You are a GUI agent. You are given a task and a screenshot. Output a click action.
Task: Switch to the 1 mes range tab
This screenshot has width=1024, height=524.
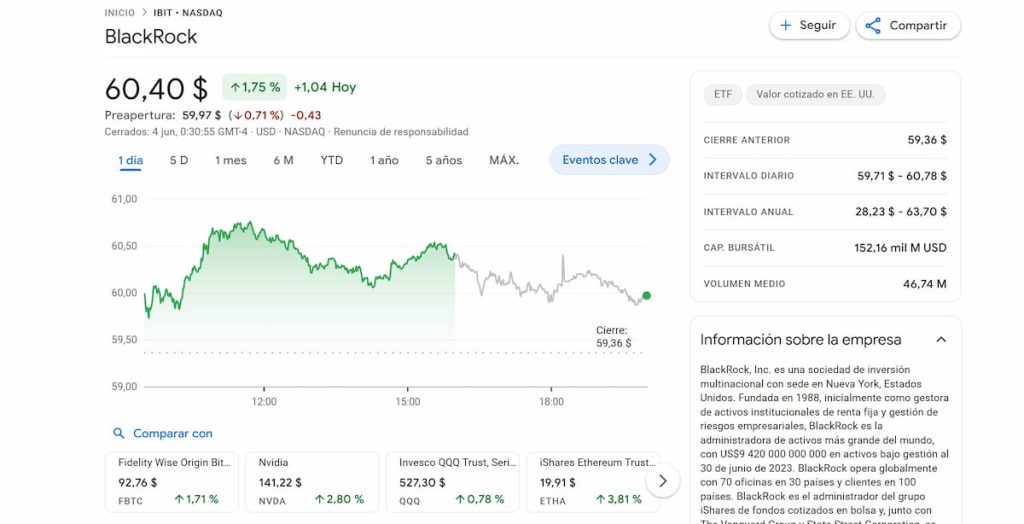tap(231, 160)
